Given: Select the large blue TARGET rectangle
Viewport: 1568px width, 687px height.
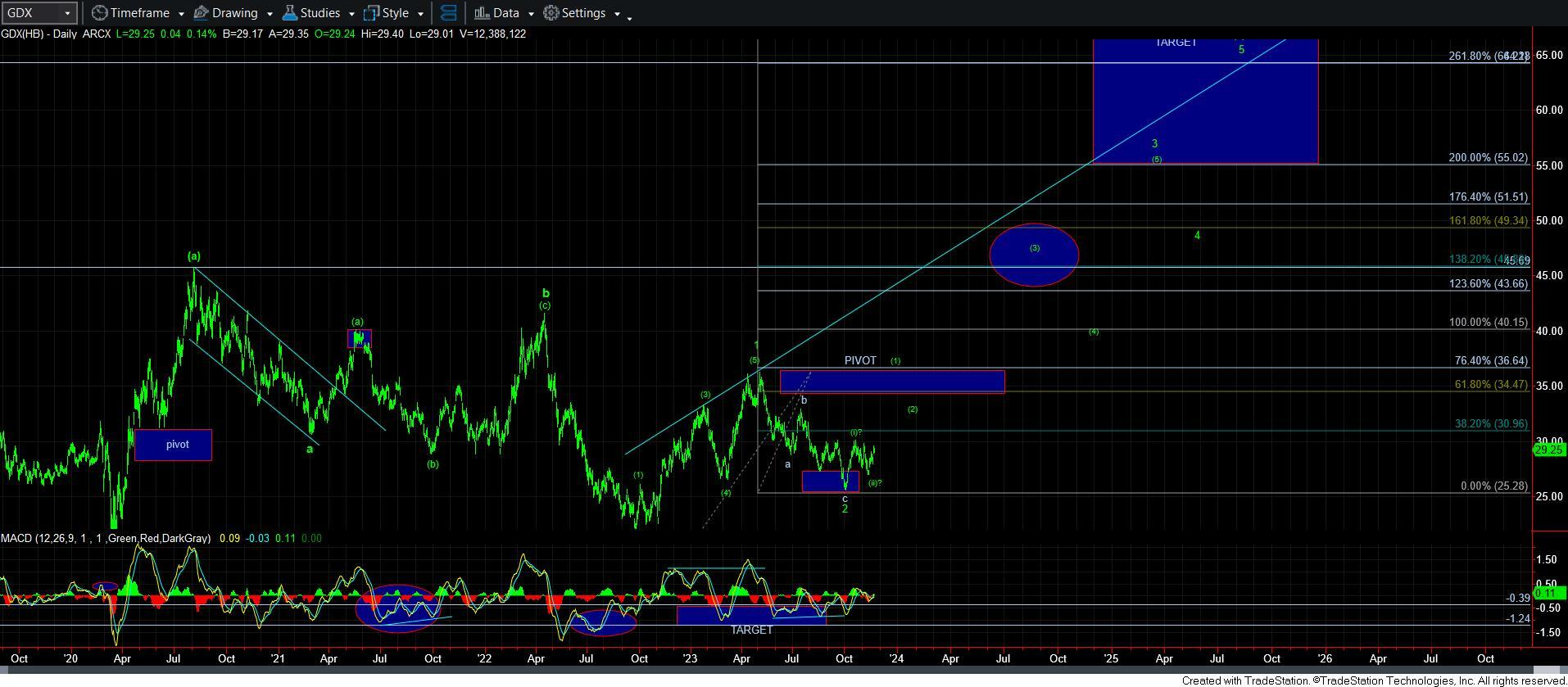Looking at the screenshot, I should [x=1204, y=102].
